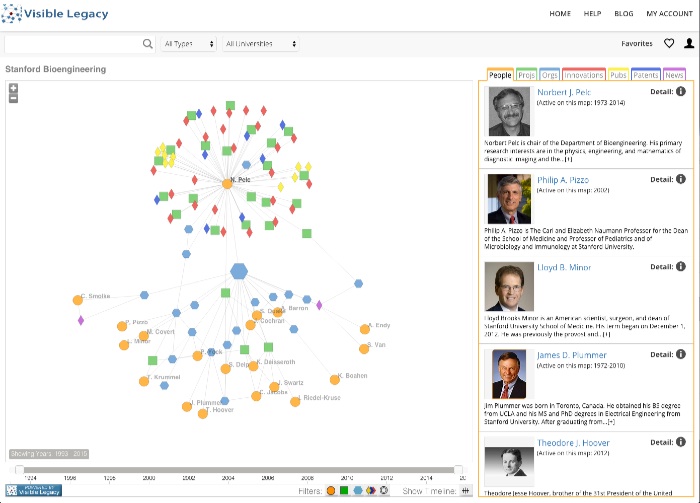Click the search magnifier icon

pos(147,44)
